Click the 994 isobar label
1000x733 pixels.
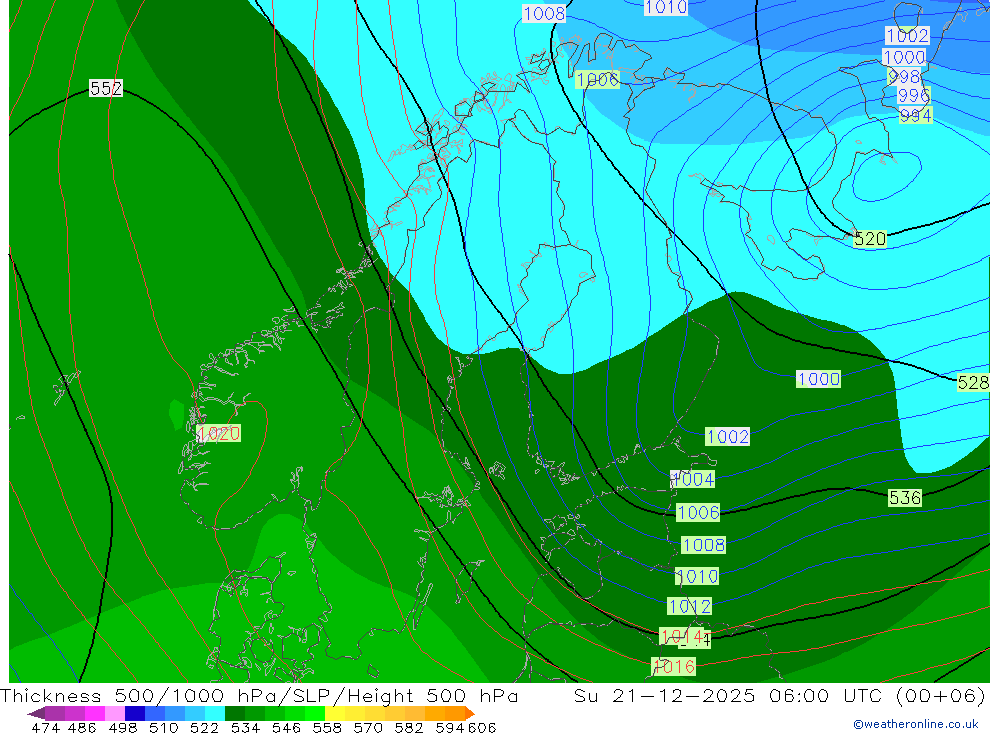pos(916,115)
